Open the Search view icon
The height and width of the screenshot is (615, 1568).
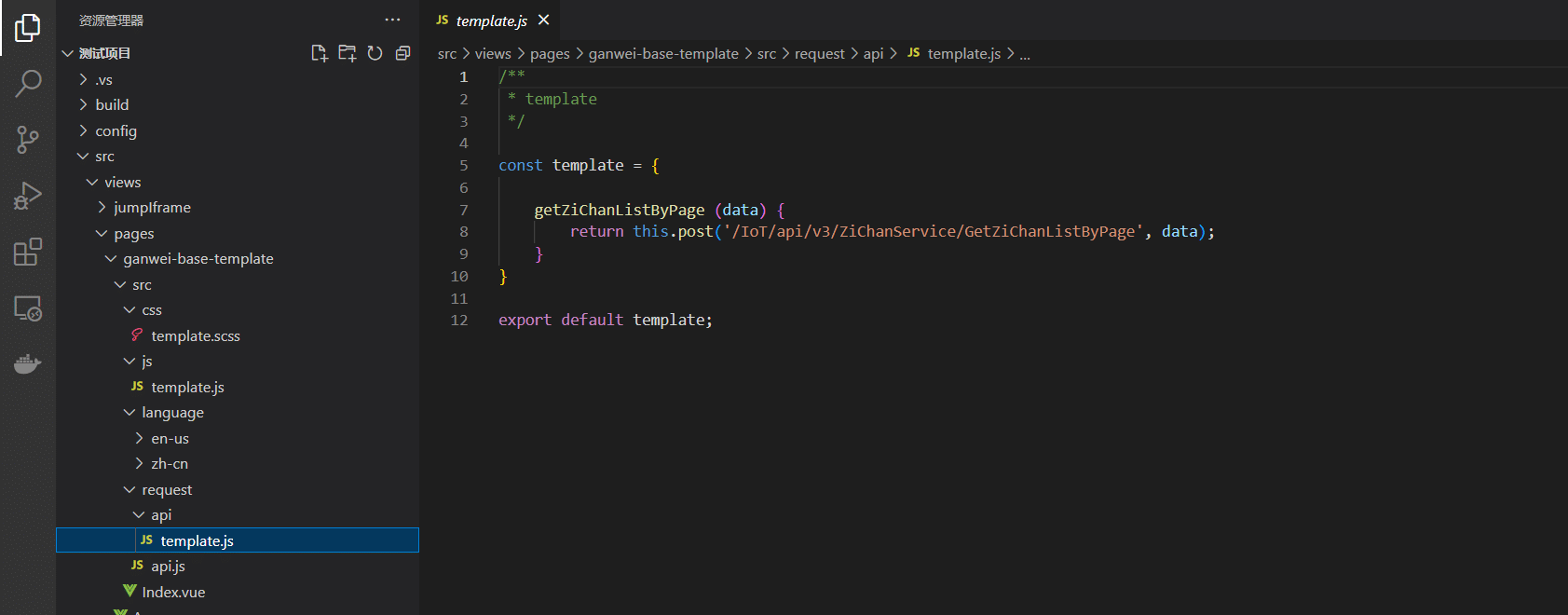point(28,84)
